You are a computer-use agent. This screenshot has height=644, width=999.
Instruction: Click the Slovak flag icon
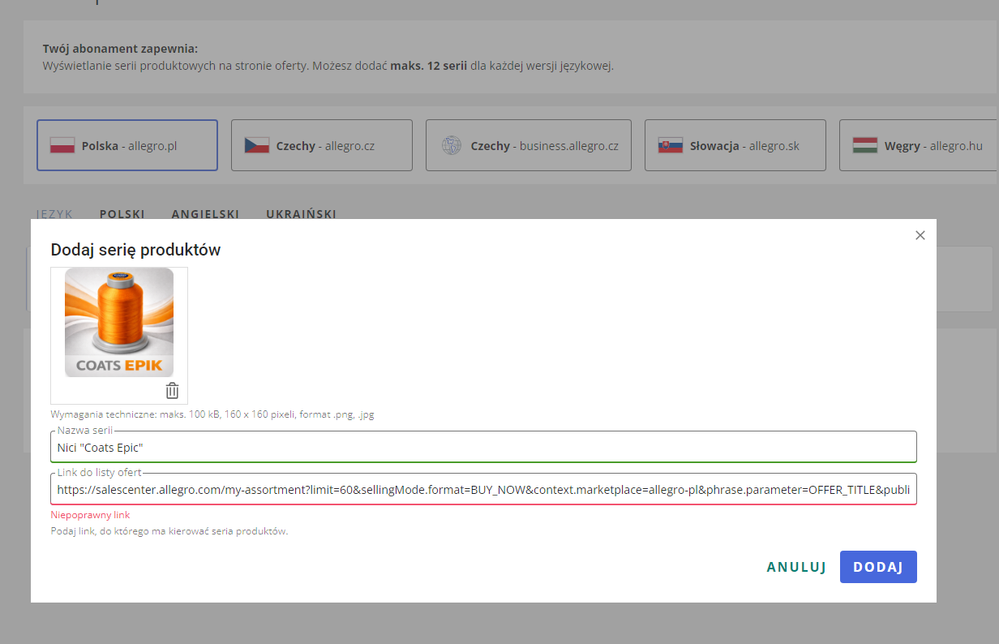click(670, 146)
